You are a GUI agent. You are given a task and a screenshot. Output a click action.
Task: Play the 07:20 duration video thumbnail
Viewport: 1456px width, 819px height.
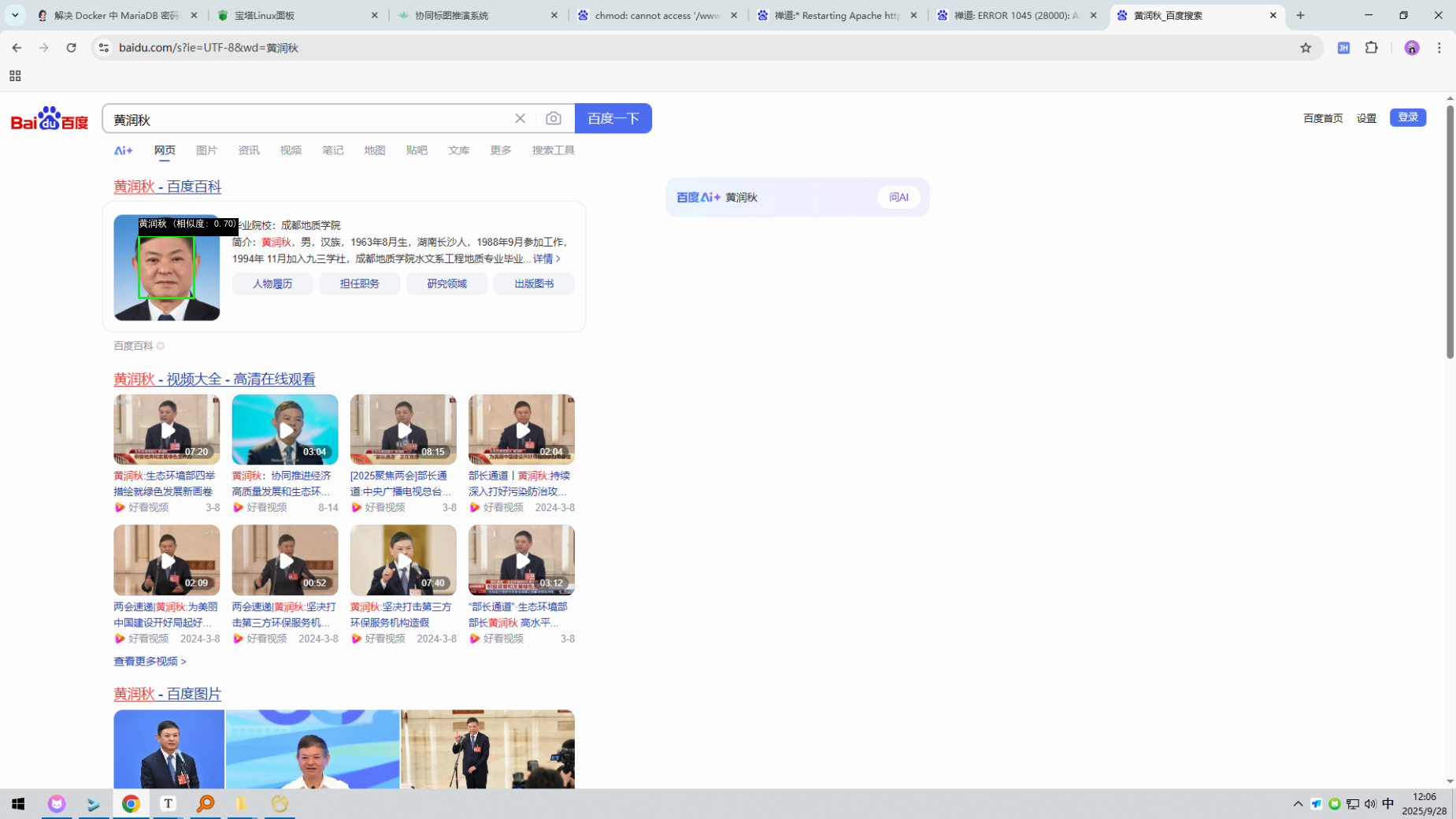pos(166,429)
